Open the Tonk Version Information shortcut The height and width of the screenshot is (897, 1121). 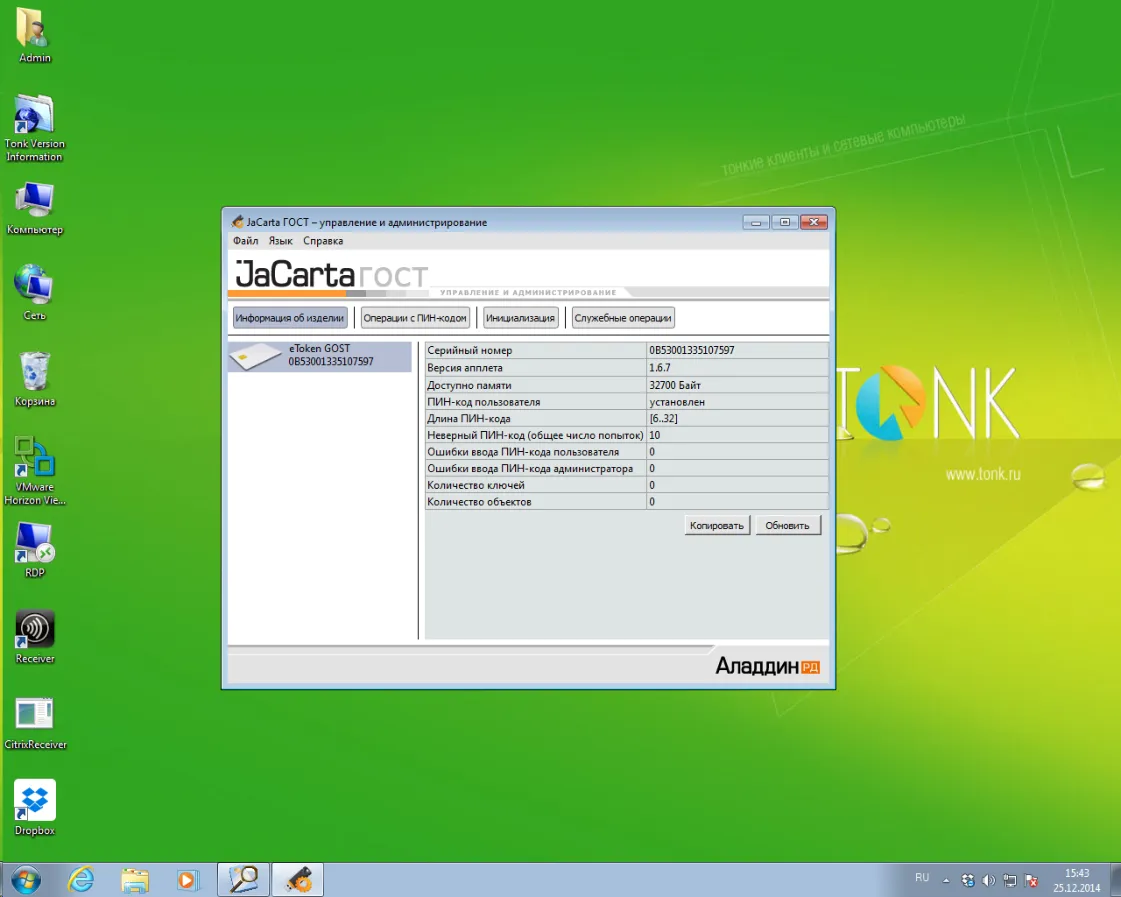[x=34, y=129]
